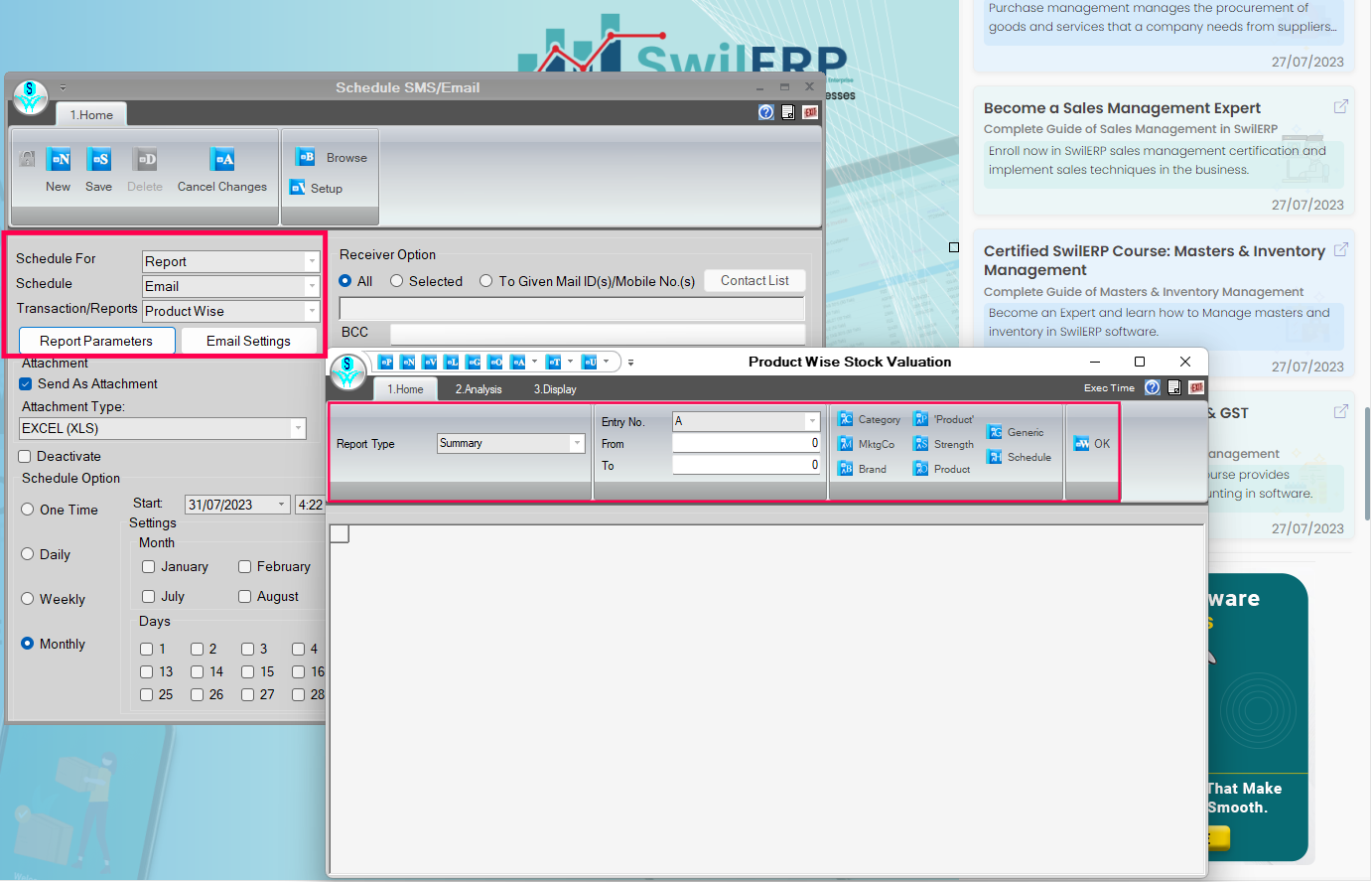The height and width of the screenshot is (882, 1372).
Task: Expand the Report Type Summary dropdown
Action: (x=577, y=443)
